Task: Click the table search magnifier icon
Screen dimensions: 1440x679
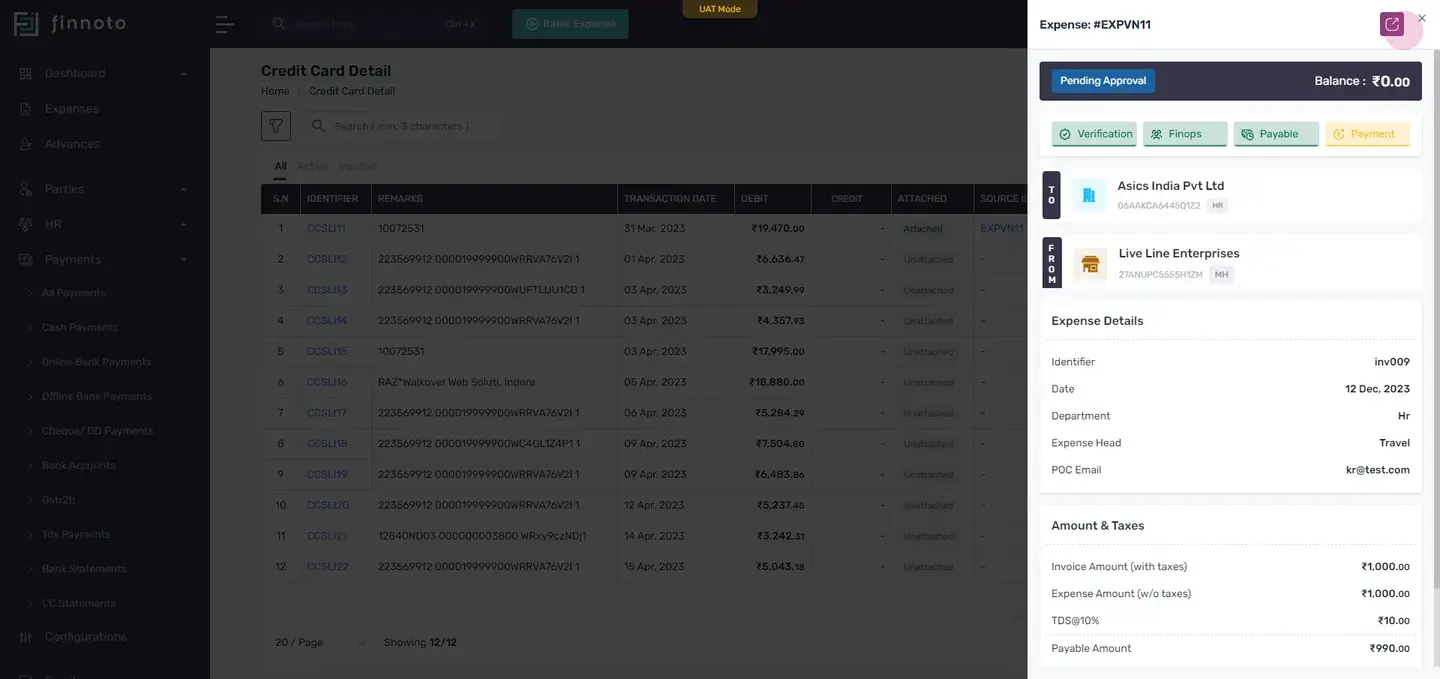Action: 318,126
